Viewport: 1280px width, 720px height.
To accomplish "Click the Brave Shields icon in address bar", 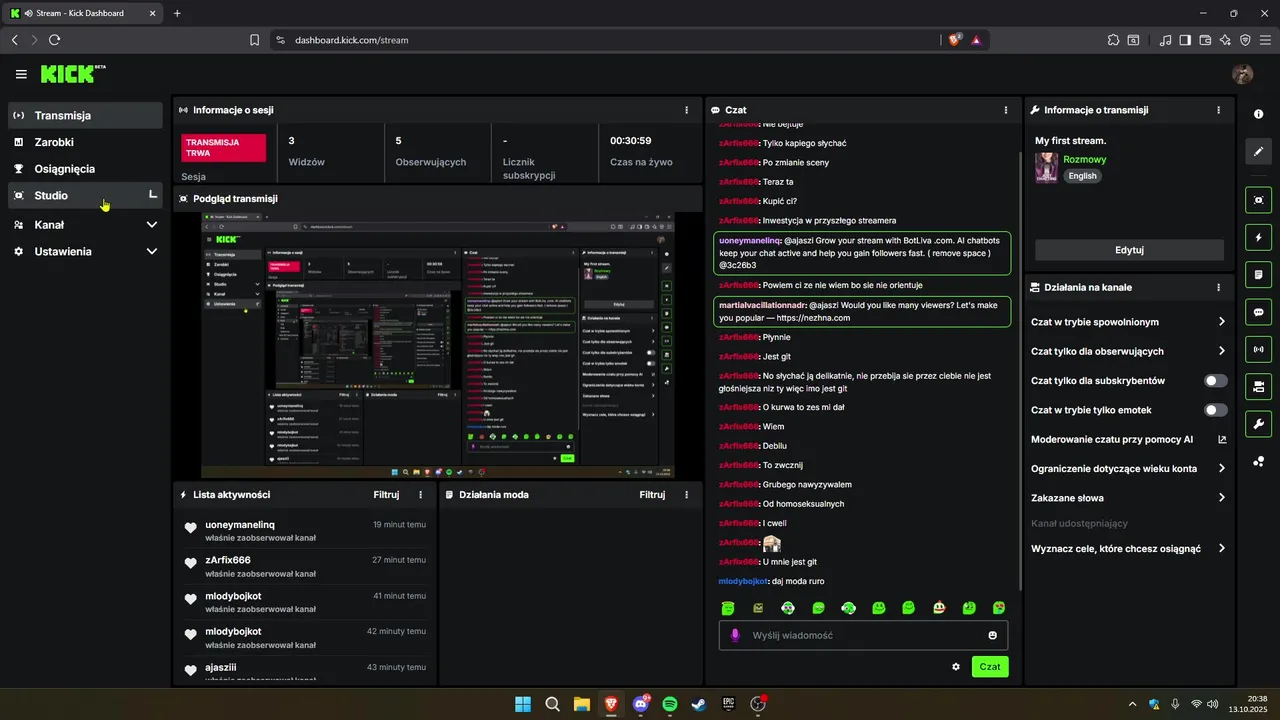I will [x=954, y=40].
